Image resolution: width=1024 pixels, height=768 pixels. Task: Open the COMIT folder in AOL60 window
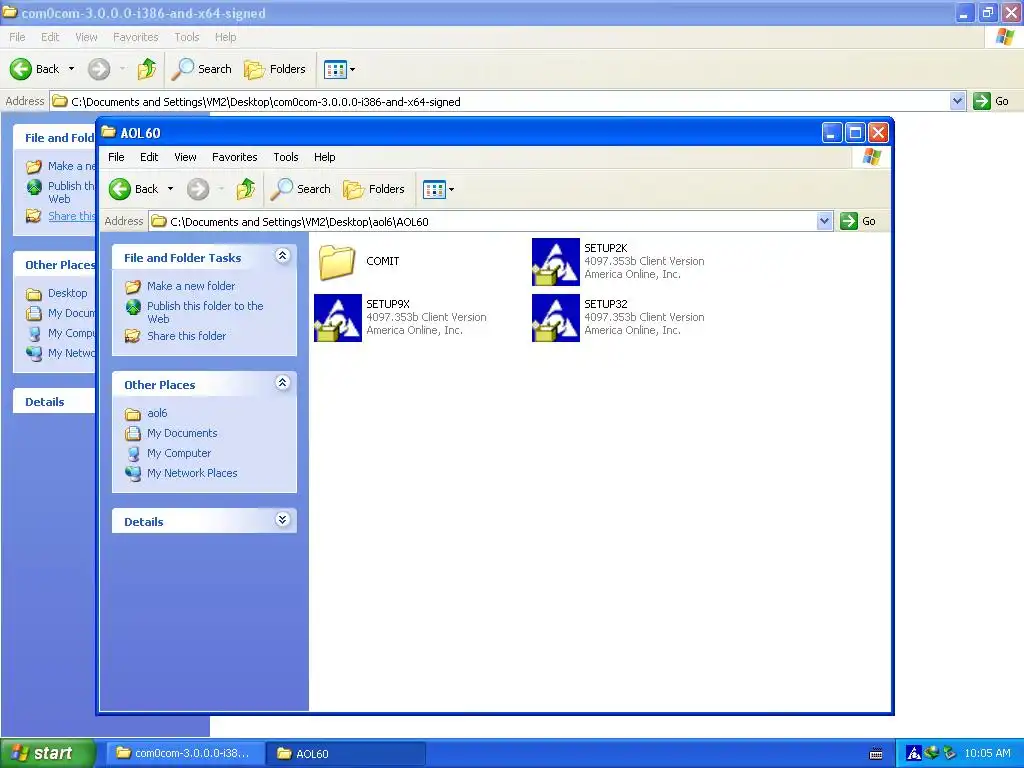(x=338, y=262)
